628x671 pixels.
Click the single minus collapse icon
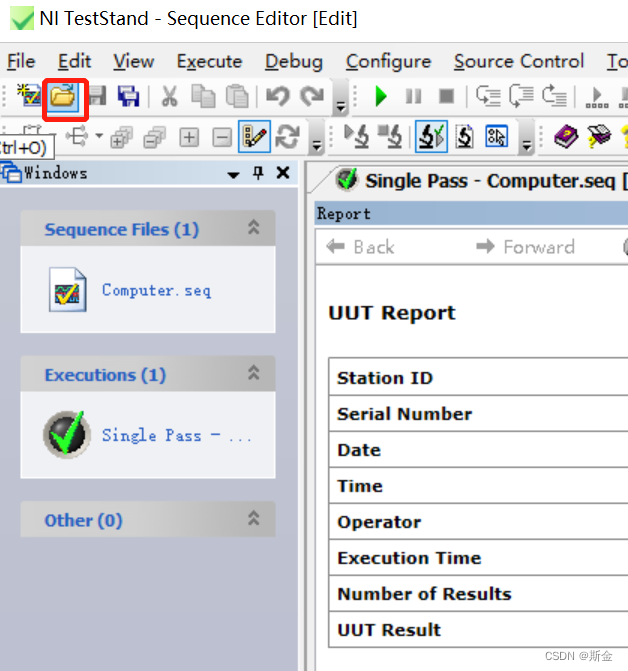222,138
